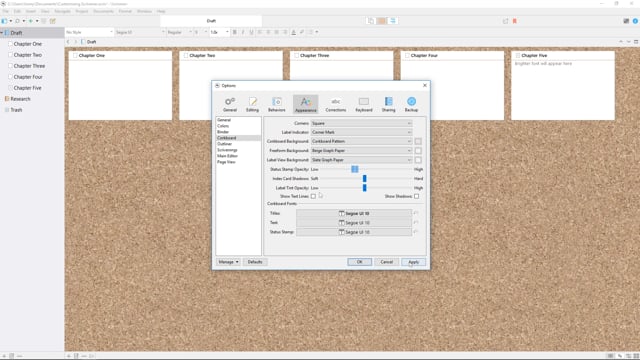This screenshot has width=640, height=360.
Task: Click the OK button
Action: tap(360, 262)
